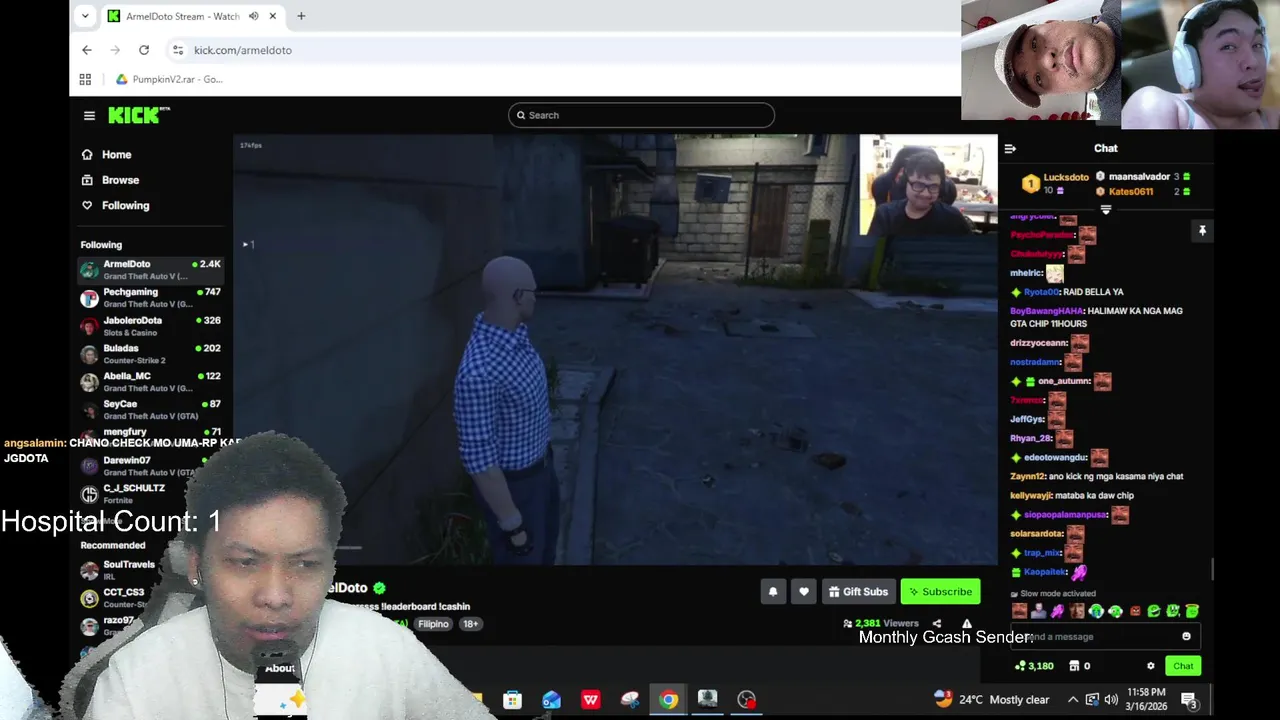Click Kates0611 in chat leaderboard
The image size is (1280, 720).
1131,191
